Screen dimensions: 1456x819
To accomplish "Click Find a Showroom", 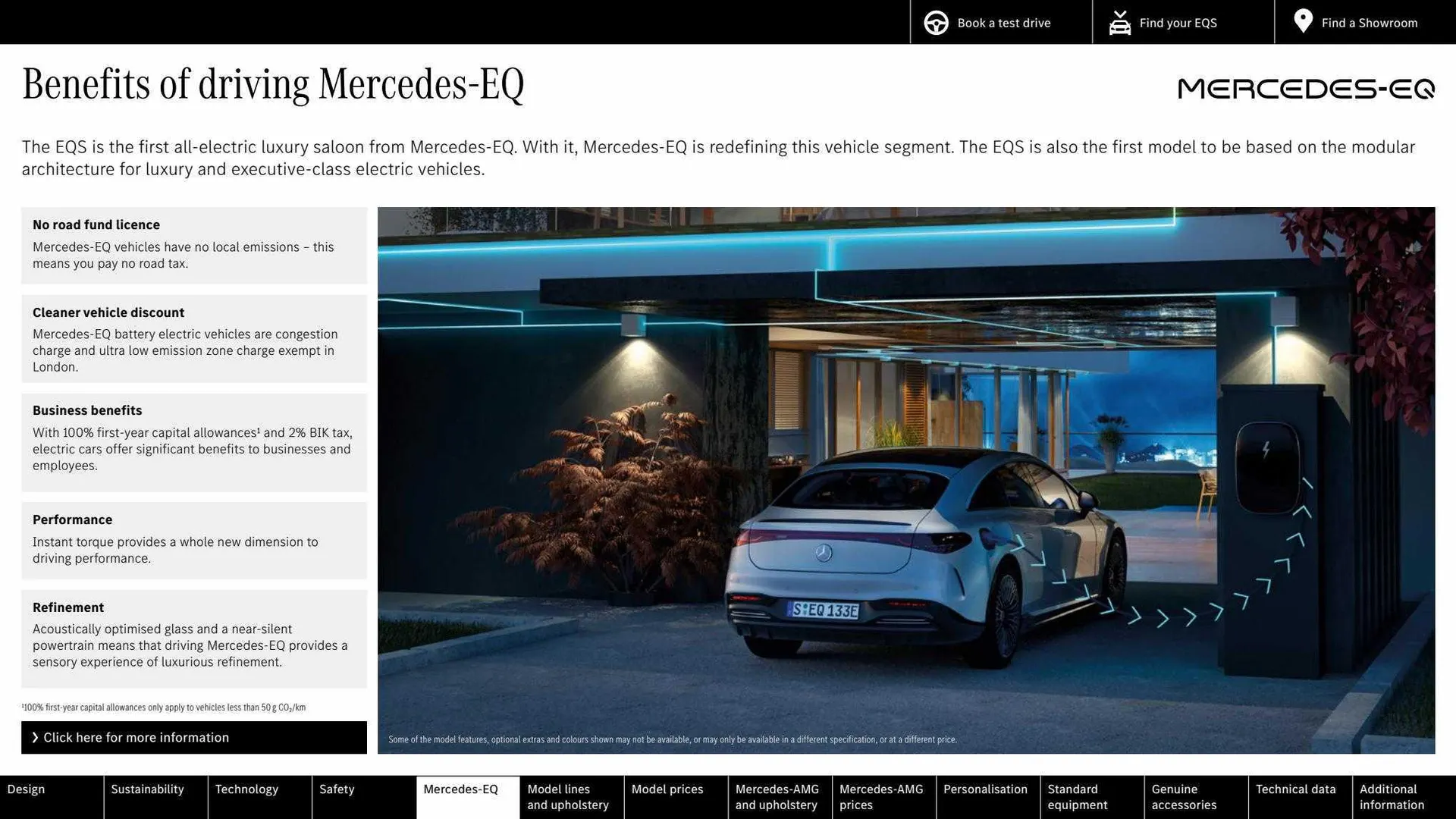I will click(1370, 22).
